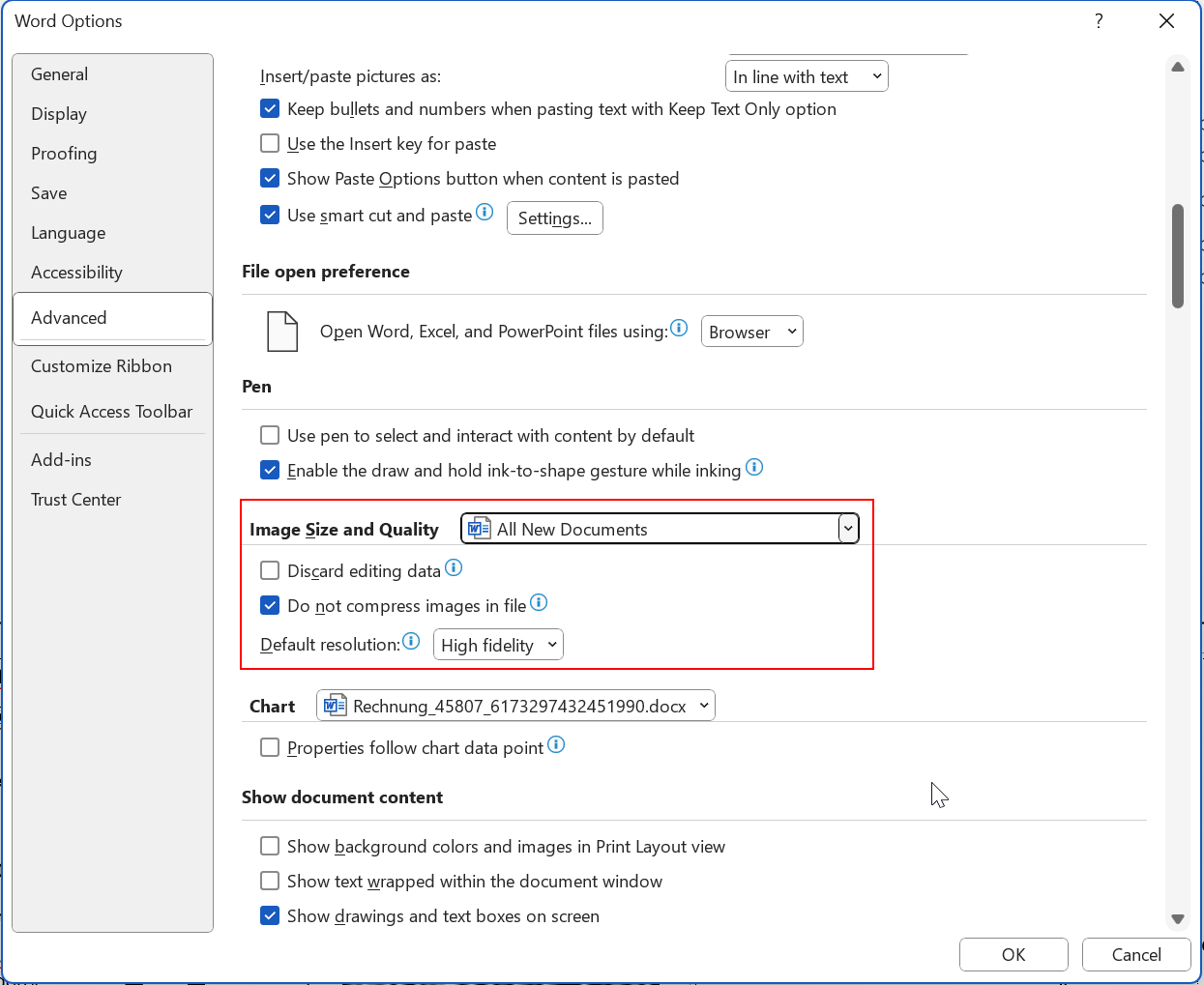Expand the All New Documents dropdown
The image size is (1204, 985).
tap(847, 529)
